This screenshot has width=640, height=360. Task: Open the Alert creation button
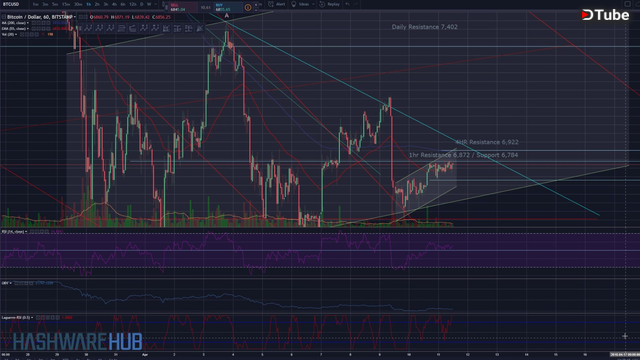pos(280,4)
